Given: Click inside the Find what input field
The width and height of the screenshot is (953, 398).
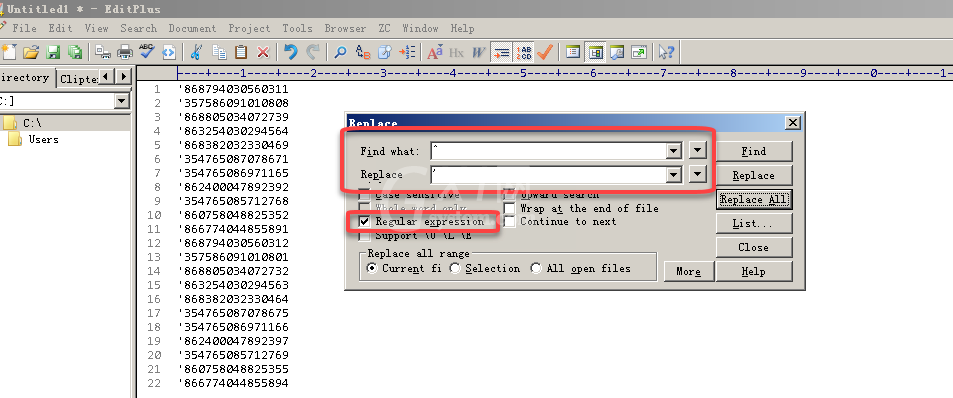Looking at the screenshot, I should [x=548, y=151].
